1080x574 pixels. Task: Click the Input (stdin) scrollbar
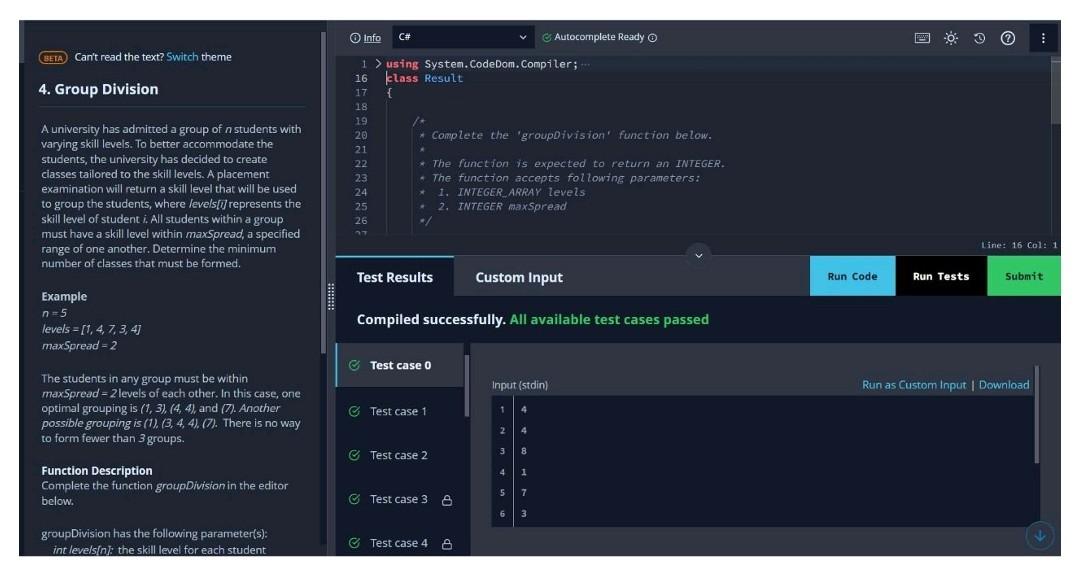[1037, 415]
